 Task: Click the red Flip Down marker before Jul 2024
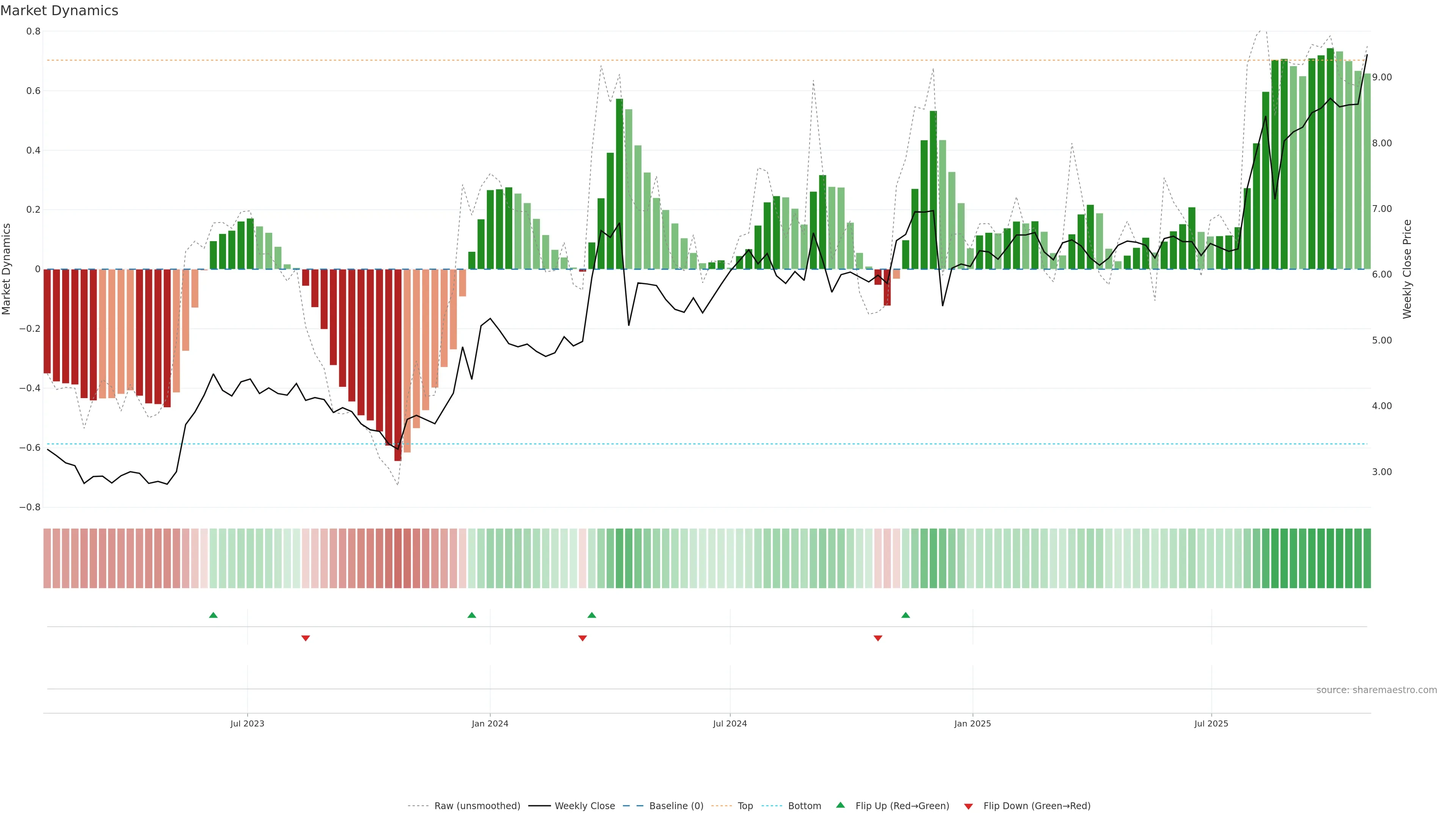(x=583, y=638)
